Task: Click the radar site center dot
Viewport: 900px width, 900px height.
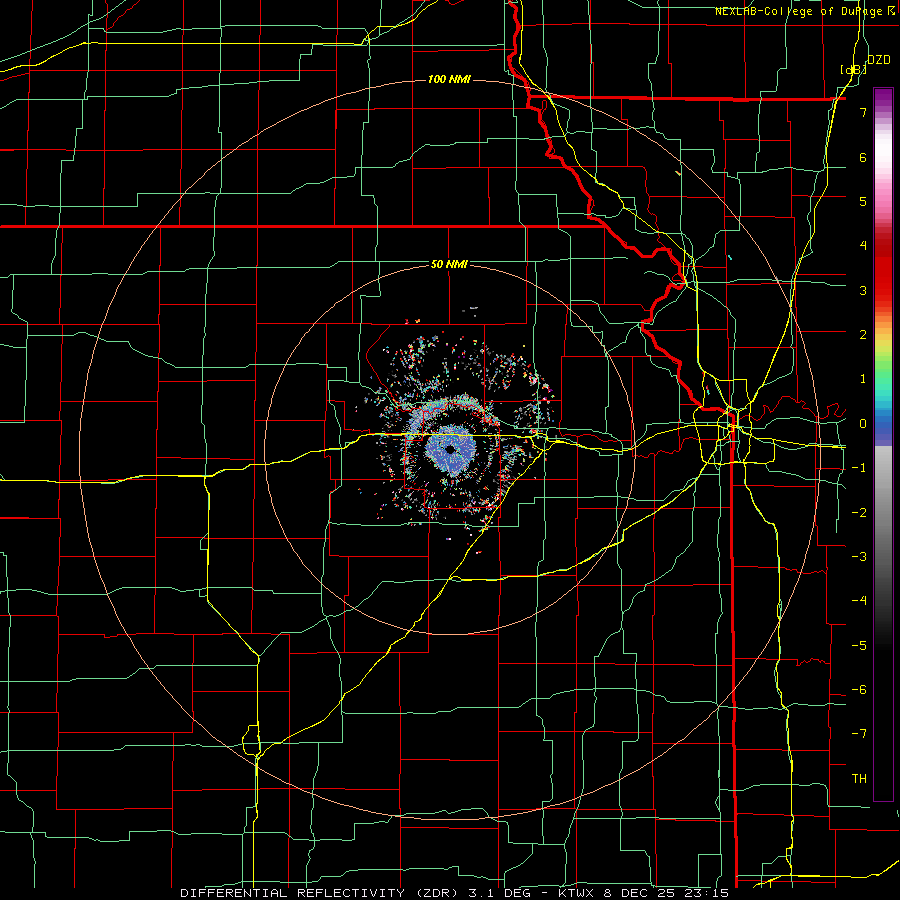Action: point(451,449)
